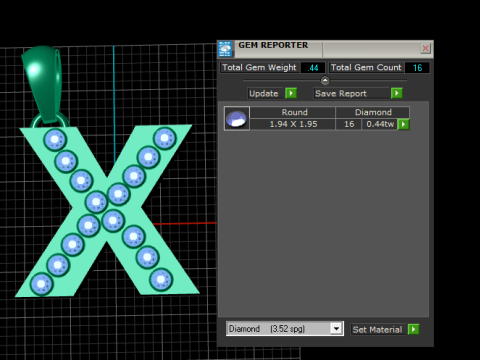480x360 pixels.
Task: Click the green arrow beside Set Material
Action: tap(413, 329)
